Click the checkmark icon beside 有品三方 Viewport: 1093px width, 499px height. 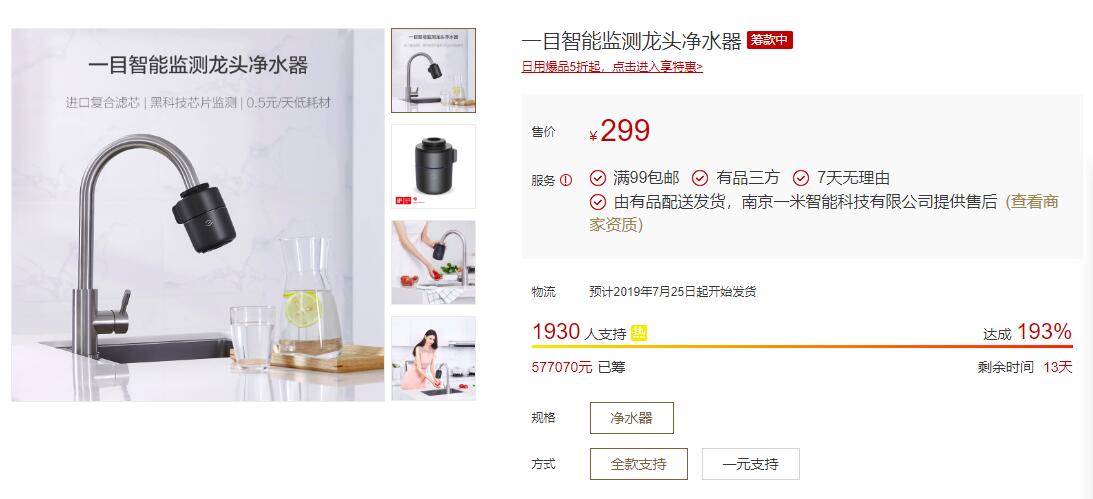click(700, 178)
